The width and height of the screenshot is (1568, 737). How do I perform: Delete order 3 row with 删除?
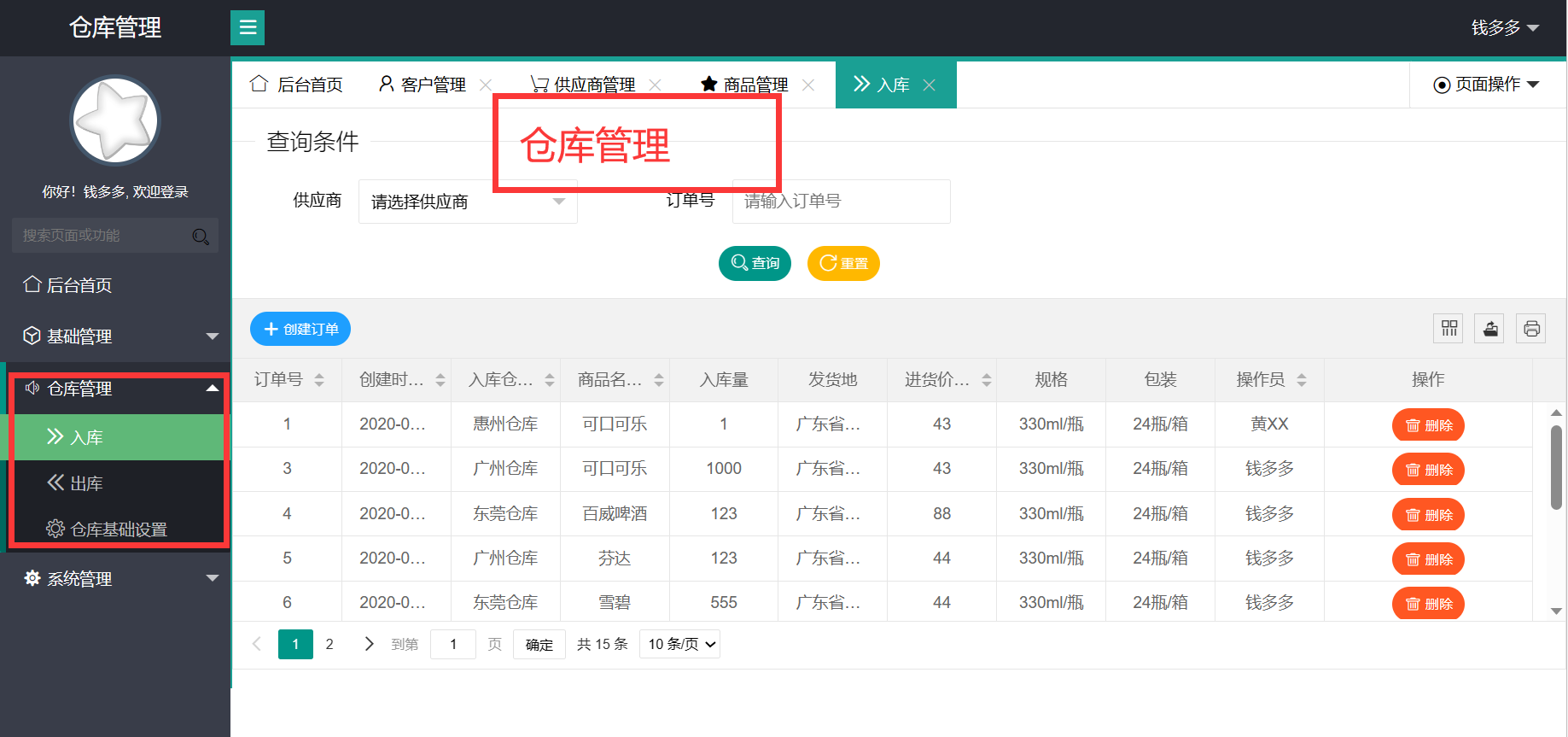pyautogui.click(x=1428, y=470)
